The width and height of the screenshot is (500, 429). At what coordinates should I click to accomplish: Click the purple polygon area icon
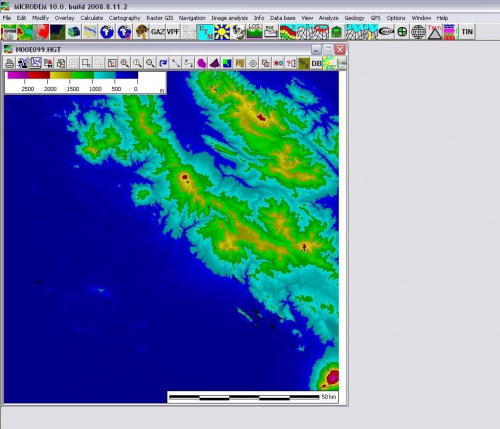(201, 63)
